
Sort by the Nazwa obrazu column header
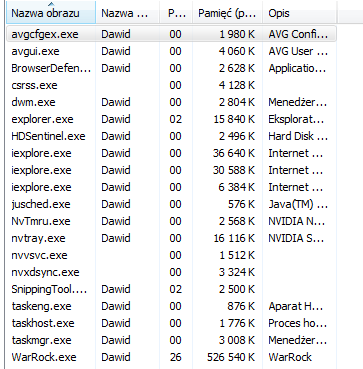pos(51,13)
